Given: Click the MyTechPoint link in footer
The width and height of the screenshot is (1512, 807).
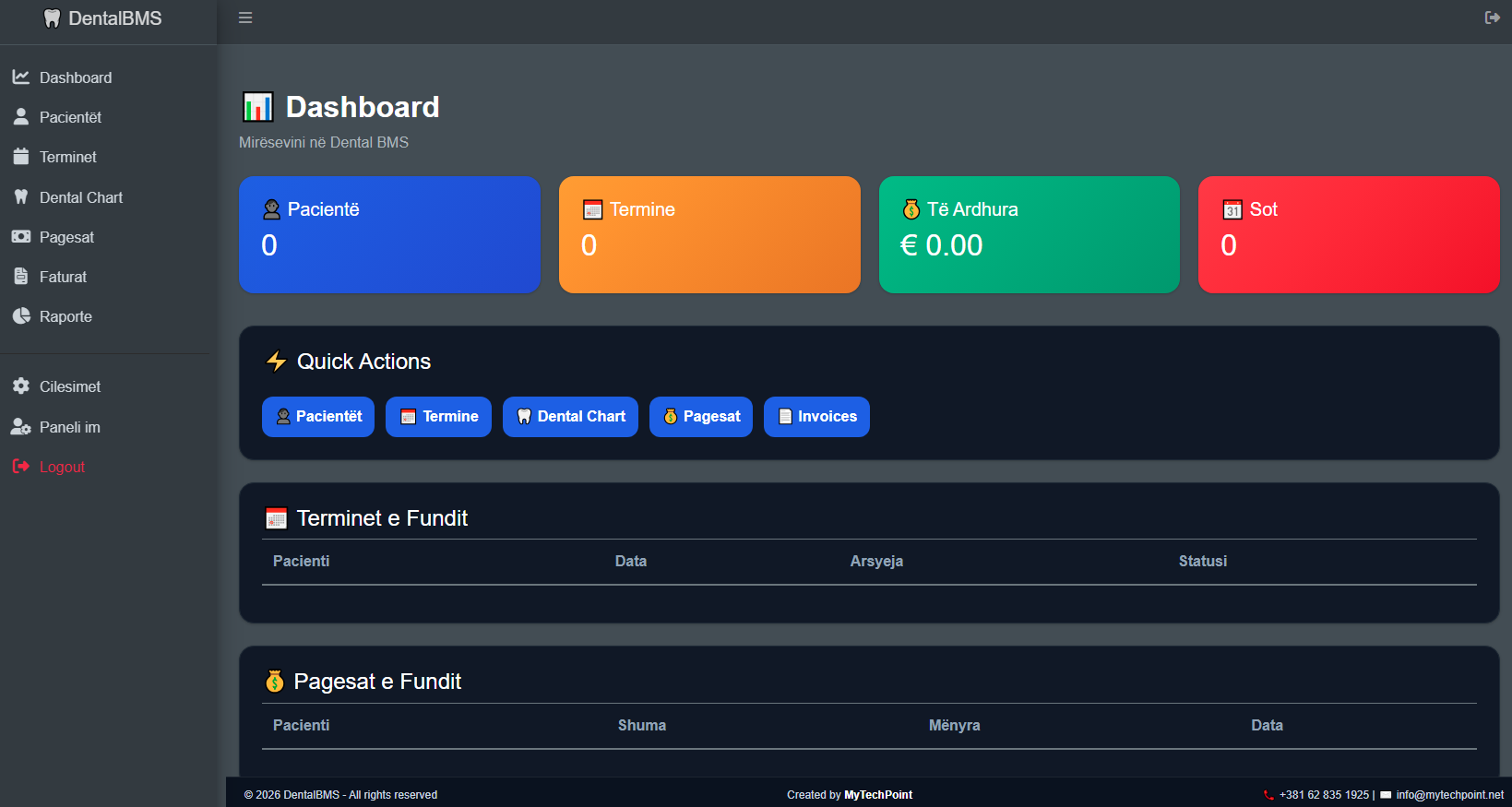Looking at the screenshot, I should 878,795.
